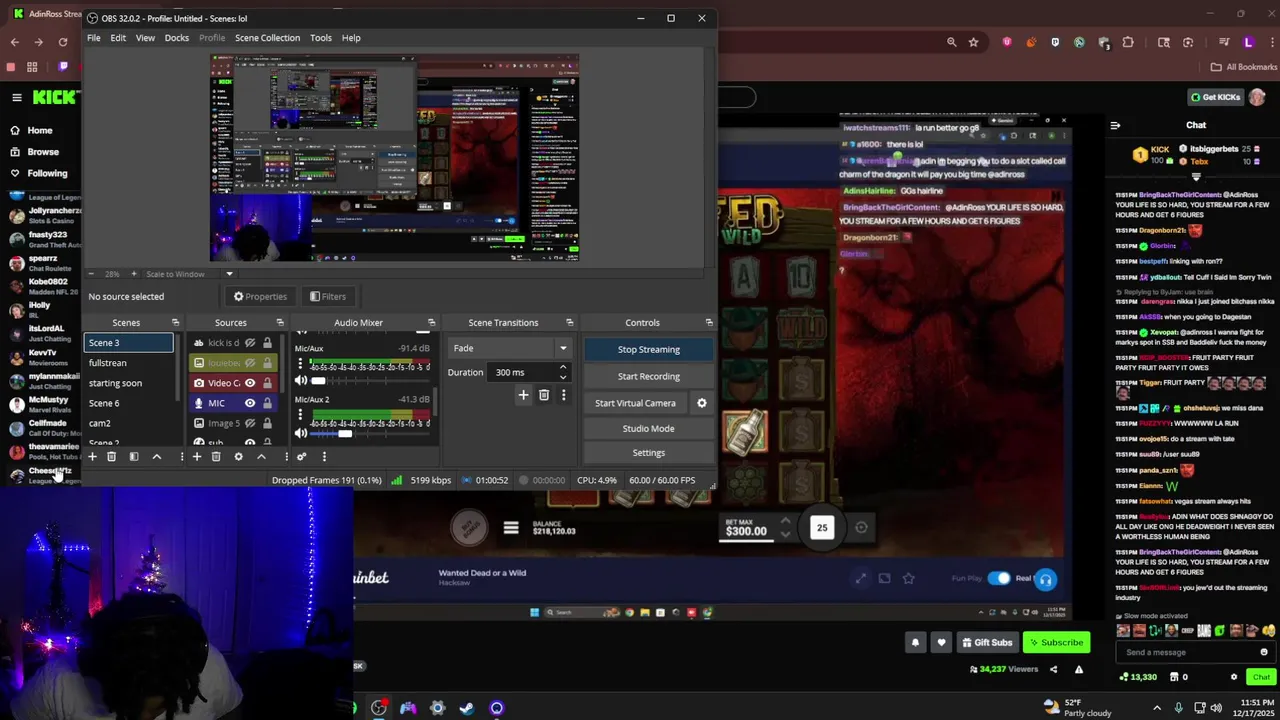Viewport: 1280px width, 720px height.
Task: Mute Mic/Aux speaker icon
Action: coord(301,381)
